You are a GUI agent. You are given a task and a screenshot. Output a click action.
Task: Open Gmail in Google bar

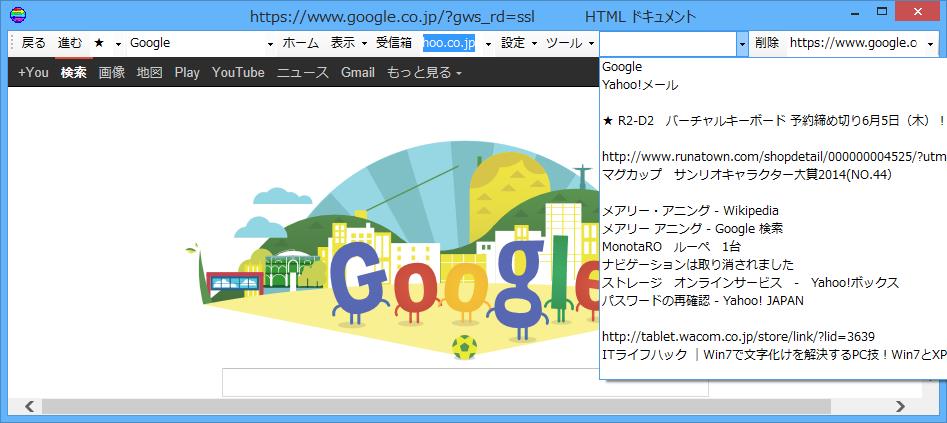(x=358, y=73)
